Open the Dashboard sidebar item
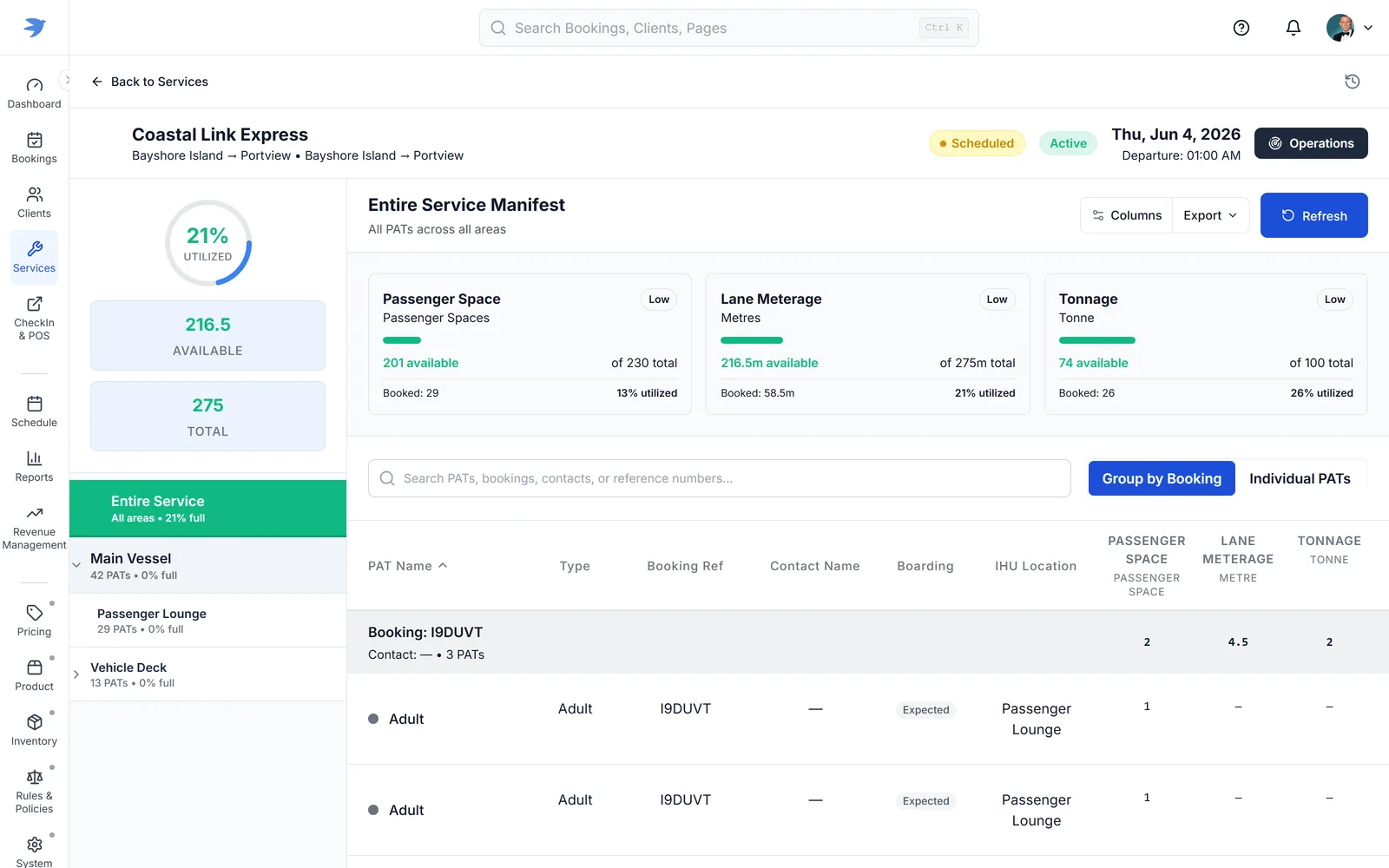Image resolution: width=1389 pixels, height=868 pixels. pos(34,94)
